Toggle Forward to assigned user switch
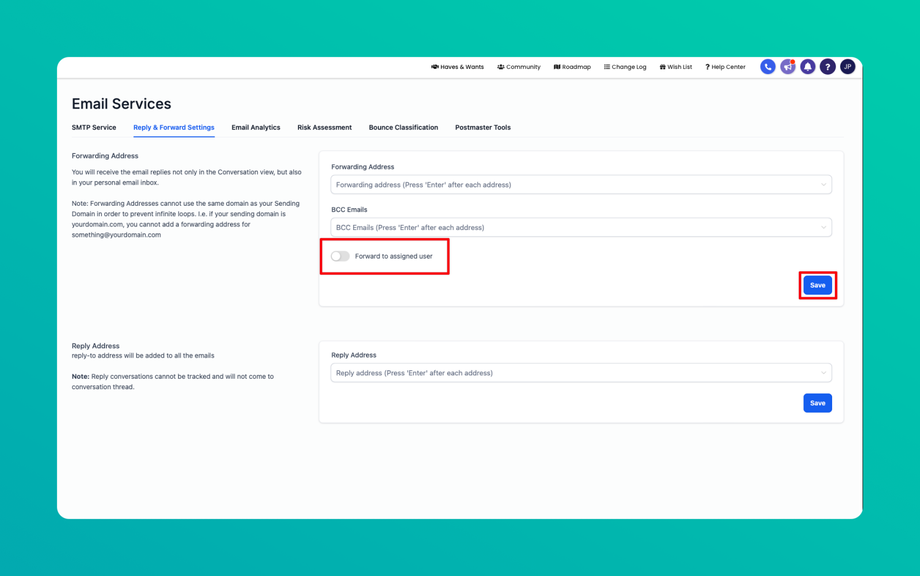 click(x=340, y=256)
